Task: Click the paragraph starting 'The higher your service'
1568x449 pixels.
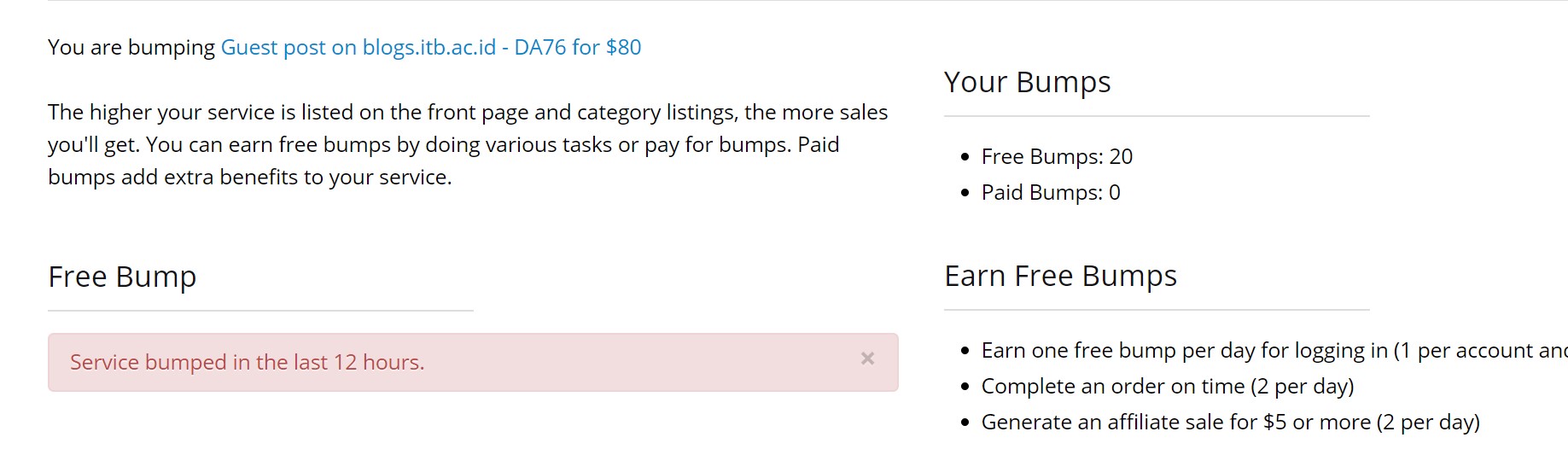Action: coord(467,145)
